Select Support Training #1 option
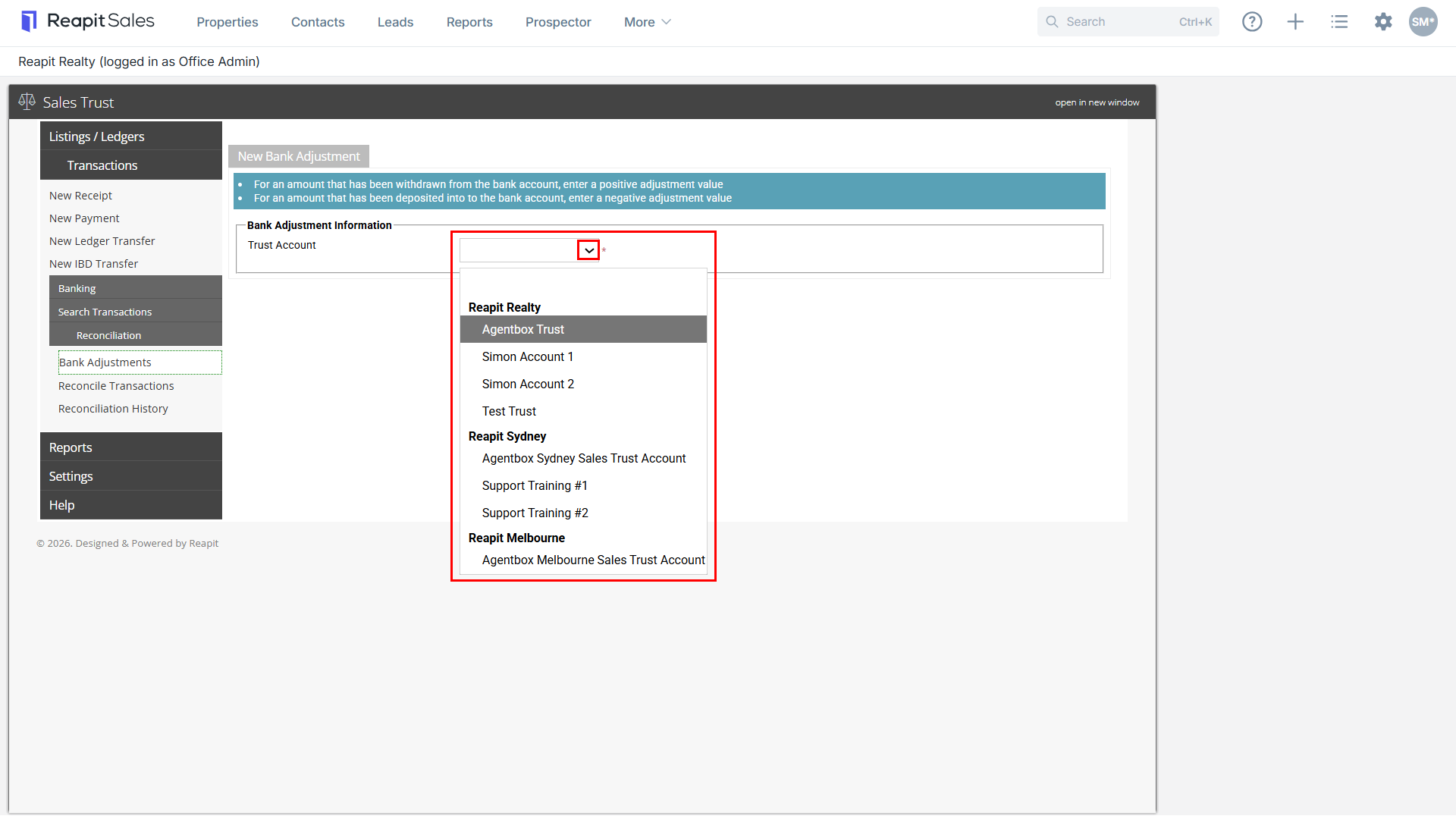Viewport: 1456px width, 819px height. coord(583,485)
